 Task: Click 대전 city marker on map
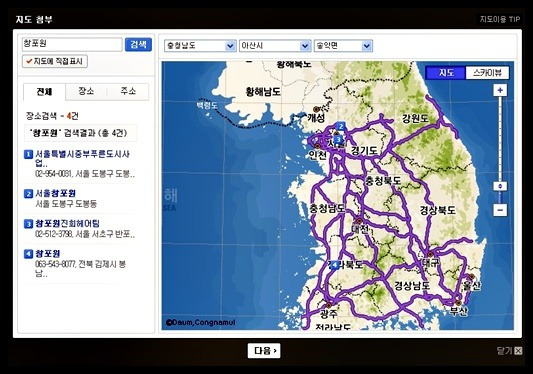(x=359, y=221)
